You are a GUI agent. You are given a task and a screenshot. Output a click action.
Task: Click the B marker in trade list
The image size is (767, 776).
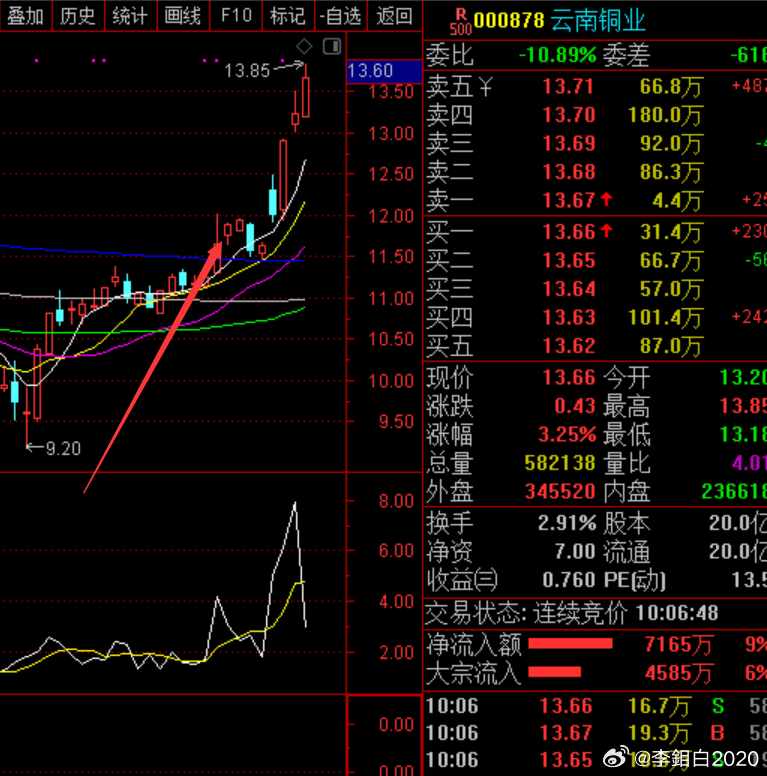[x=719, y=734]
